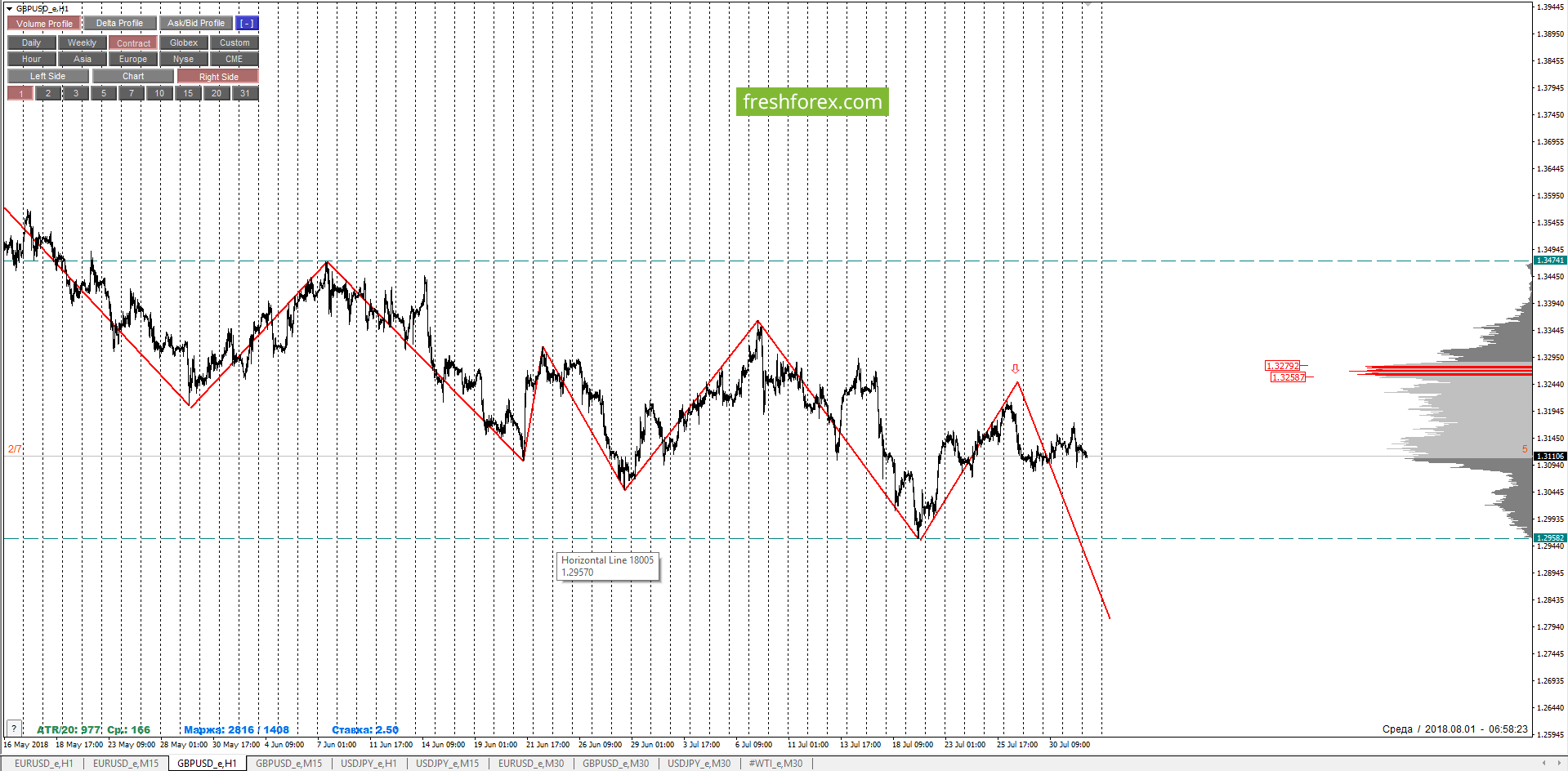Screen dimensions: 1568x771
Task: Click the 1.32792 price label marker
Action: [1283, 366]
